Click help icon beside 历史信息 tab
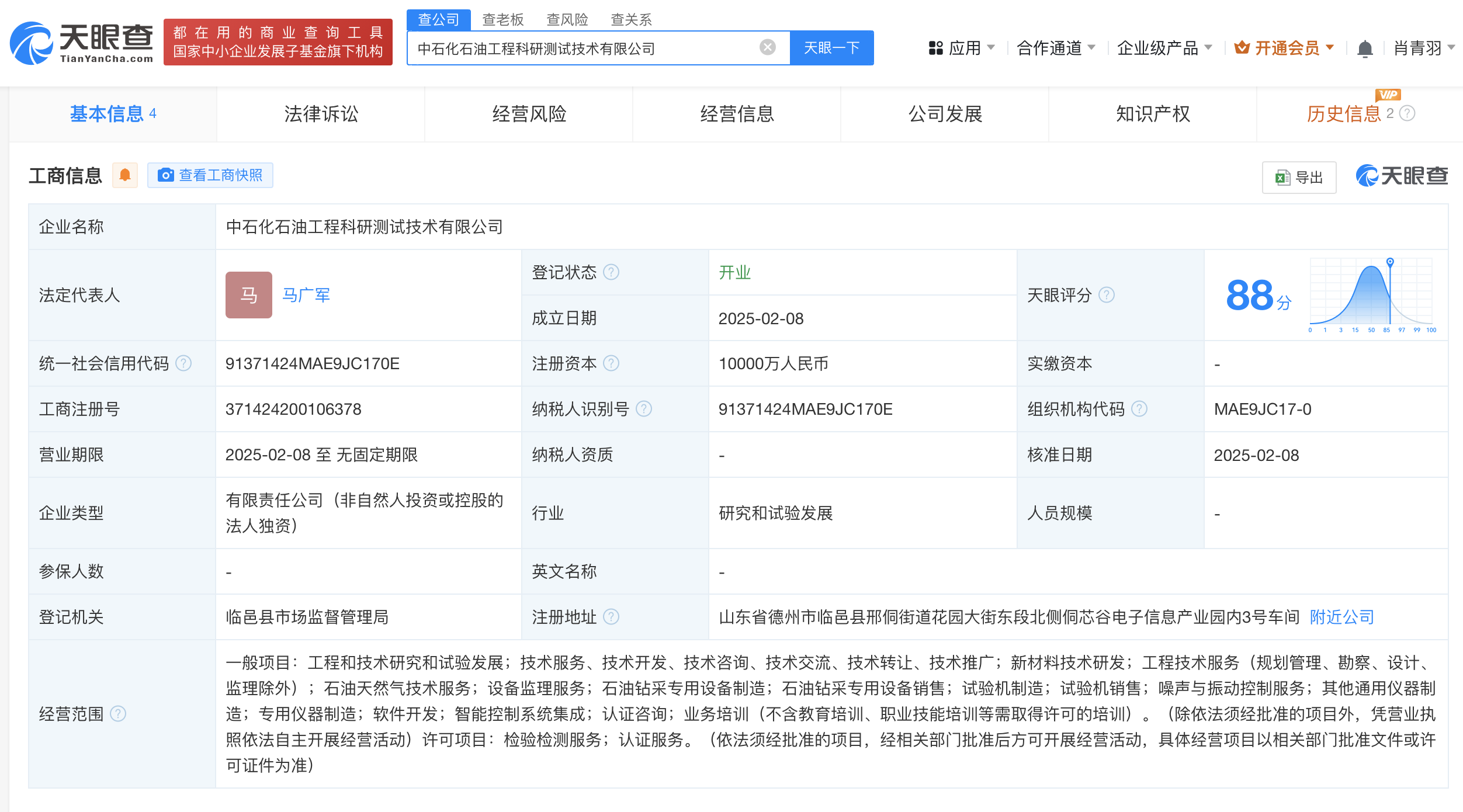 click(x=1408, y=113)
